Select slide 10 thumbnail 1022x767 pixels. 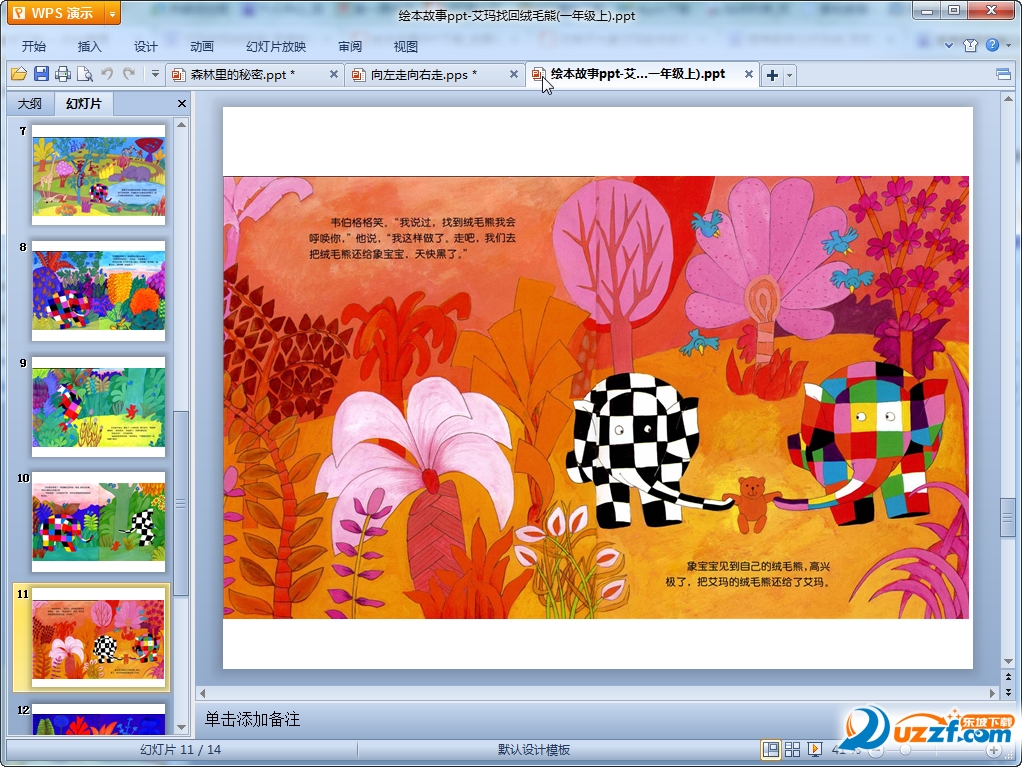[x=98, y=522]
